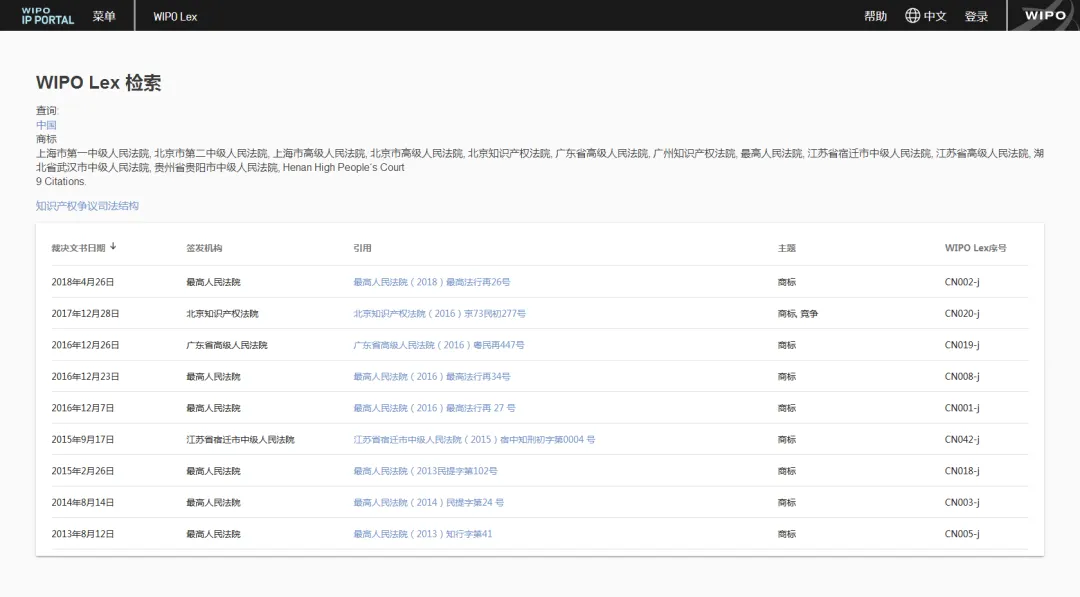Click serial number CN003-j
This screenshot has height=597, width=1080.
click(962, 503)
